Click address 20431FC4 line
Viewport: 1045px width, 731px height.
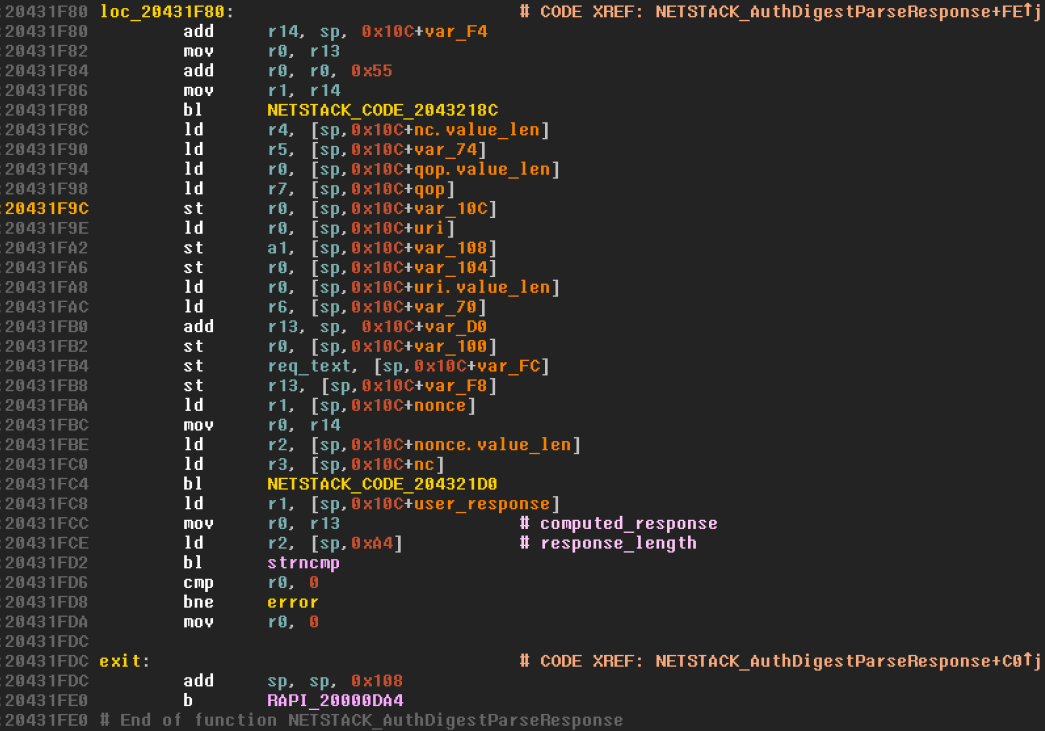(x=47, y=484)
